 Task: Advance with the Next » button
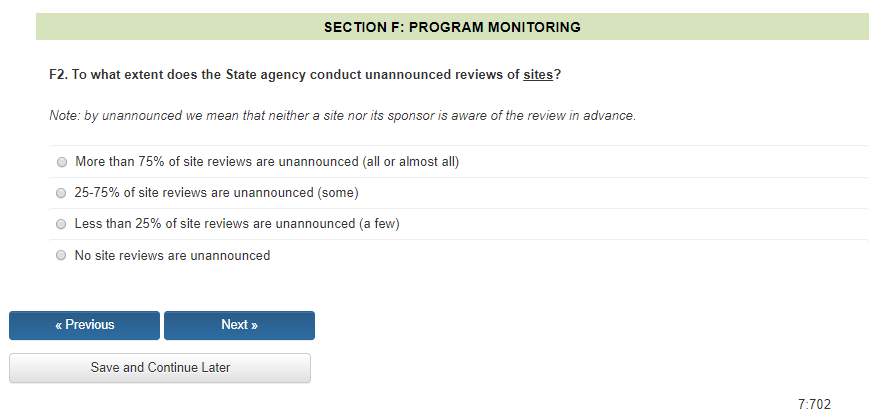pyautogui.click(x=239, y=325)
